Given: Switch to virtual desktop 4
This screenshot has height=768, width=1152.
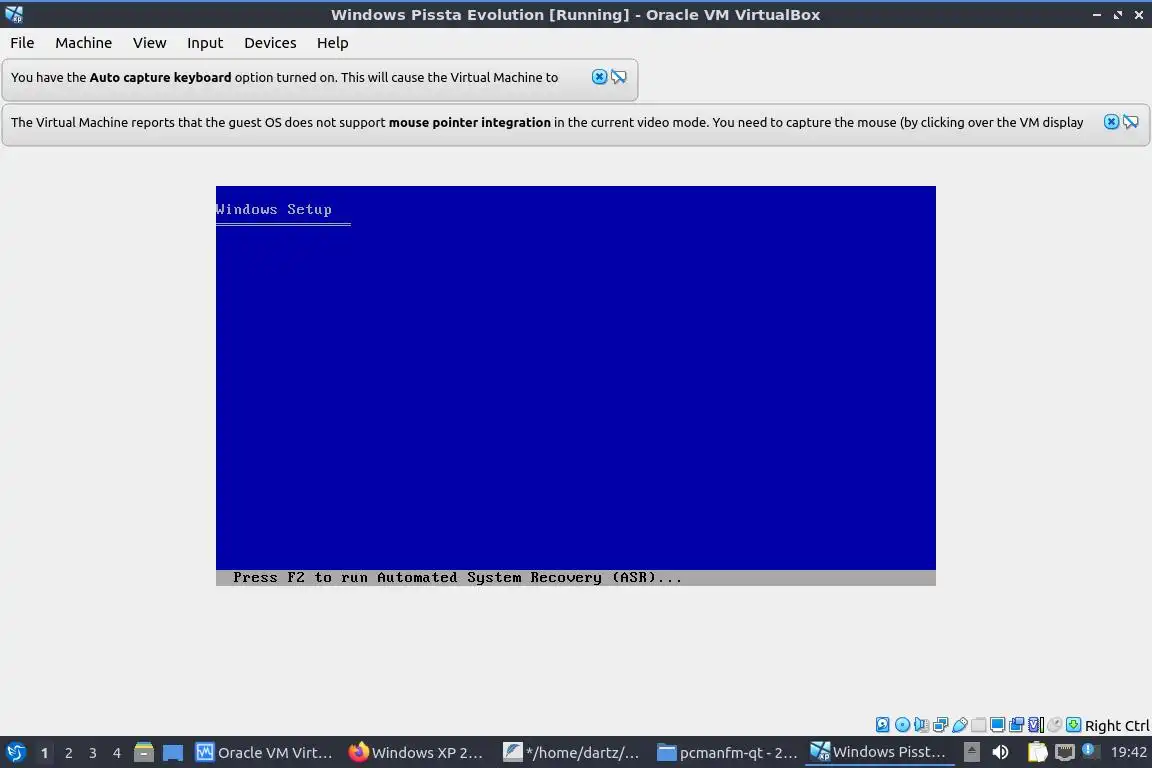Looking at the screenshot, I should tap(117, 753).
